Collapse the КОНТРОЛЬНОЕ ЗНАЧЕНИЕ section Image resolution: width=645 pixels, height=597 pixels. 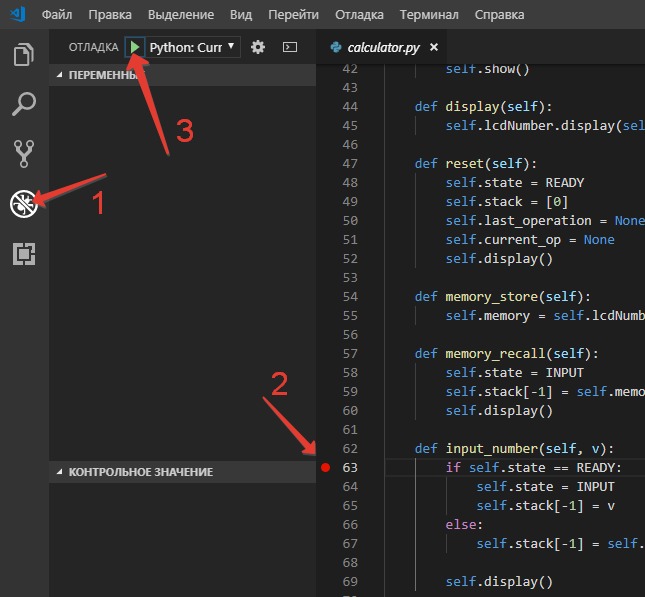(x=182, y=472)
